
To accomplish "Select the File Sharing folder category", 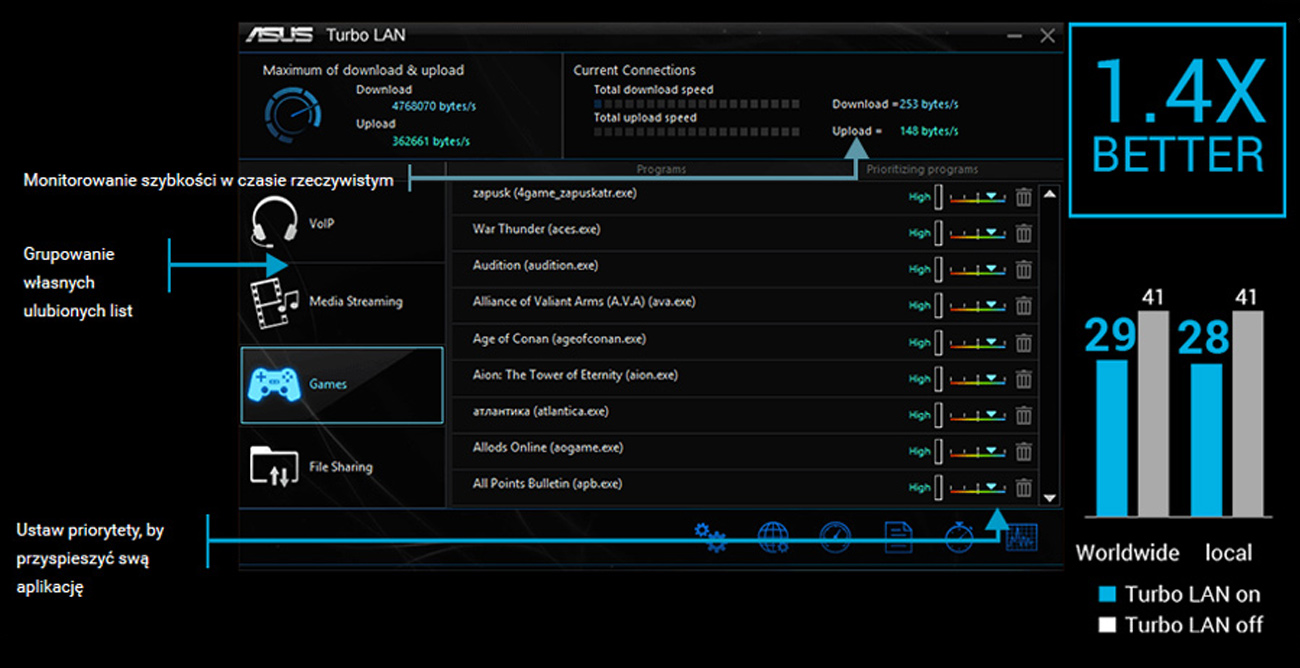I will click(x=342, y=467).
